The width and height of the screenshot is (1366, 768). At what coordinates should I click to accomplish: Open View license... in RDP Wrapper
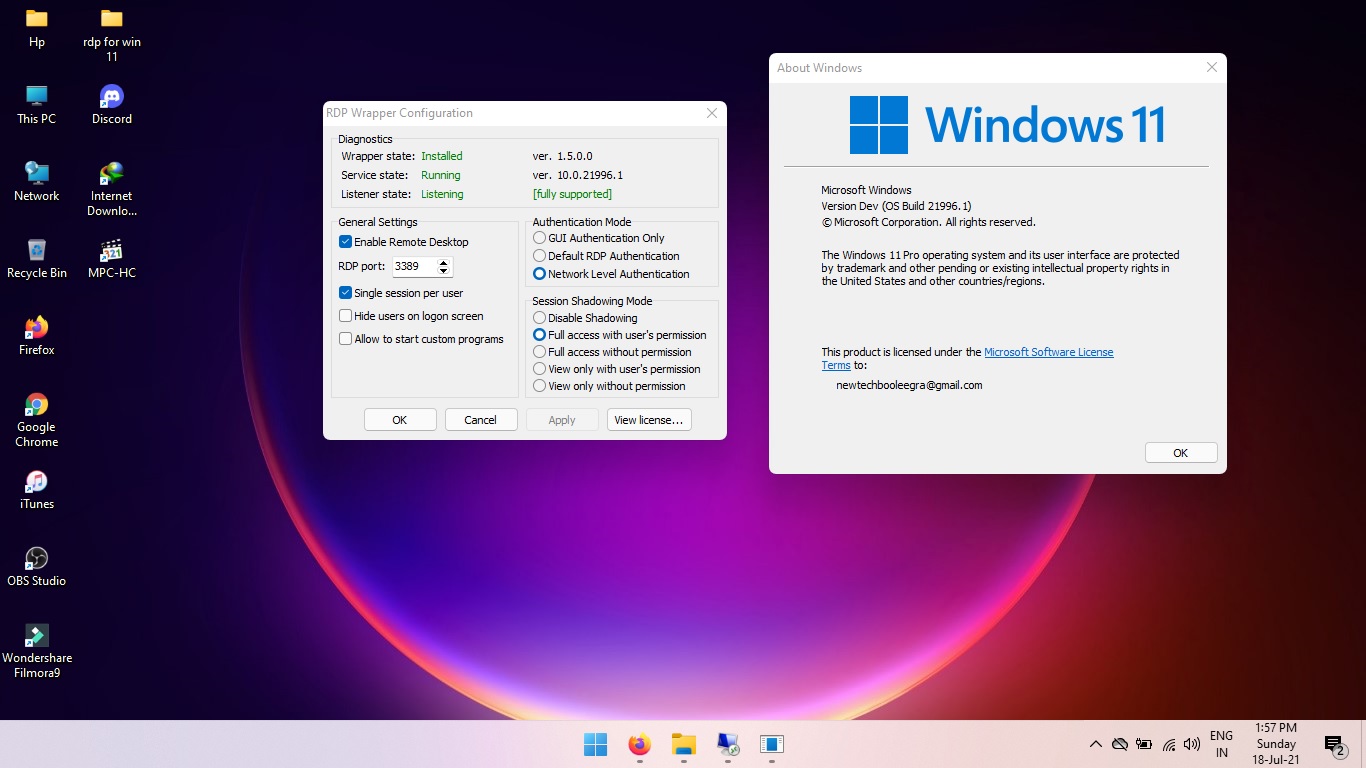coord(649,420)
